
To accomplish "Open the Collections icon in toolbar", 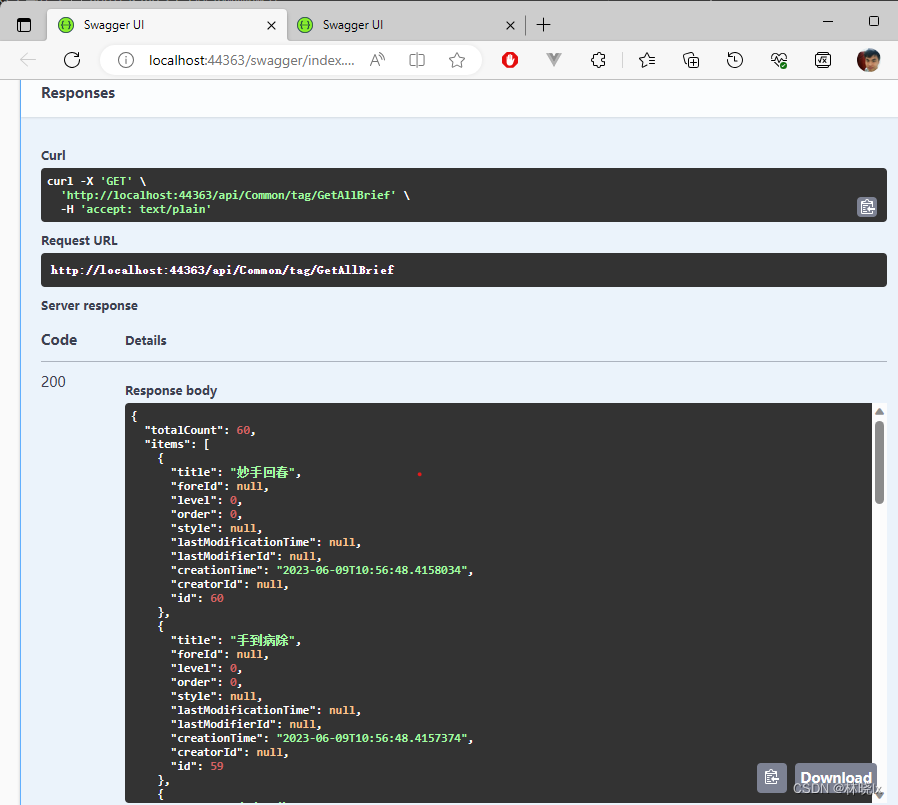I will tap(691, 60).
